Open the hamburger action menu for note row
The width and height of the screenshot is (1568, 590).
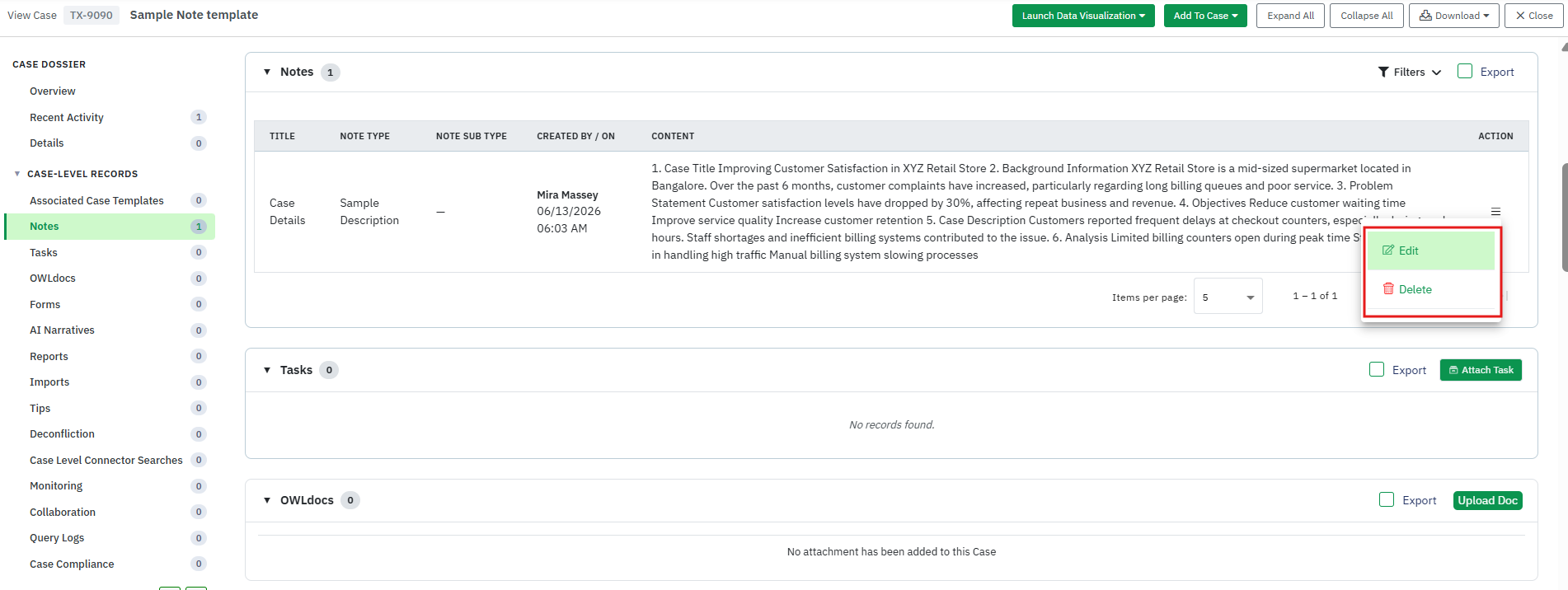coord(1495,212)
